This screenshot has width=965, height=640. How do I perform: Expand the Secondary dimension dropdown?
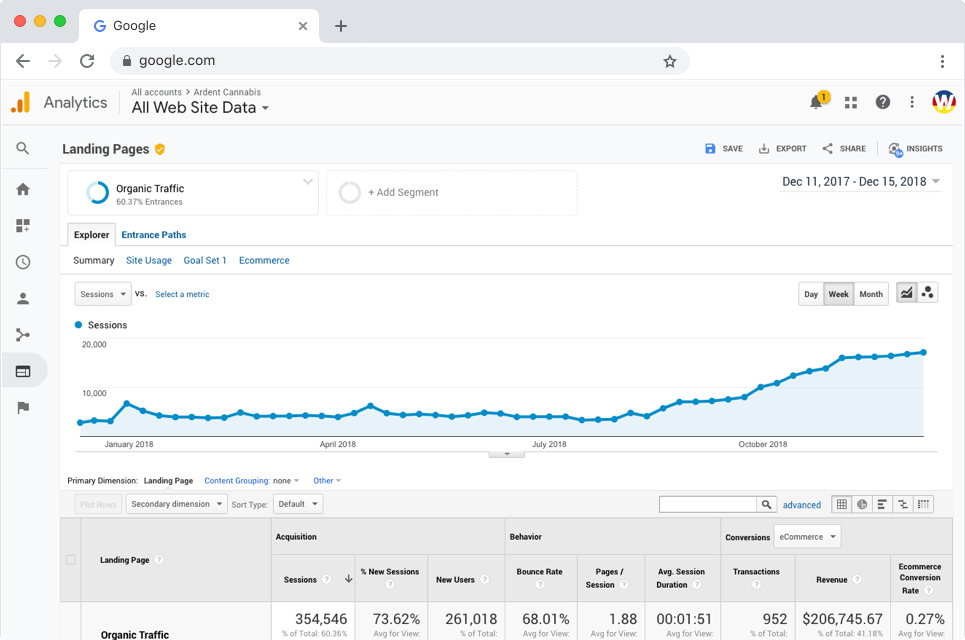[176, 504]
